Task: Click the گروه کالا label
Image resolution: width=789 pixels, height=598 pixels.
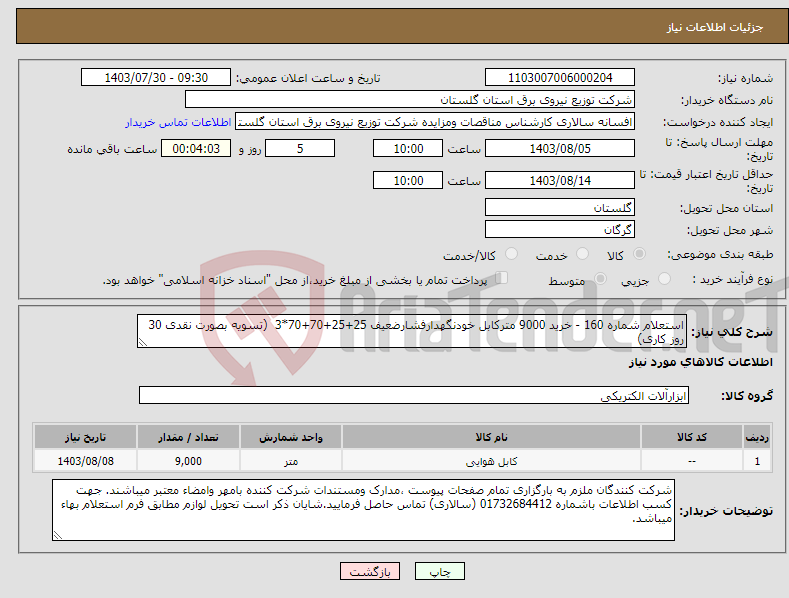Action: click(747, 396)
